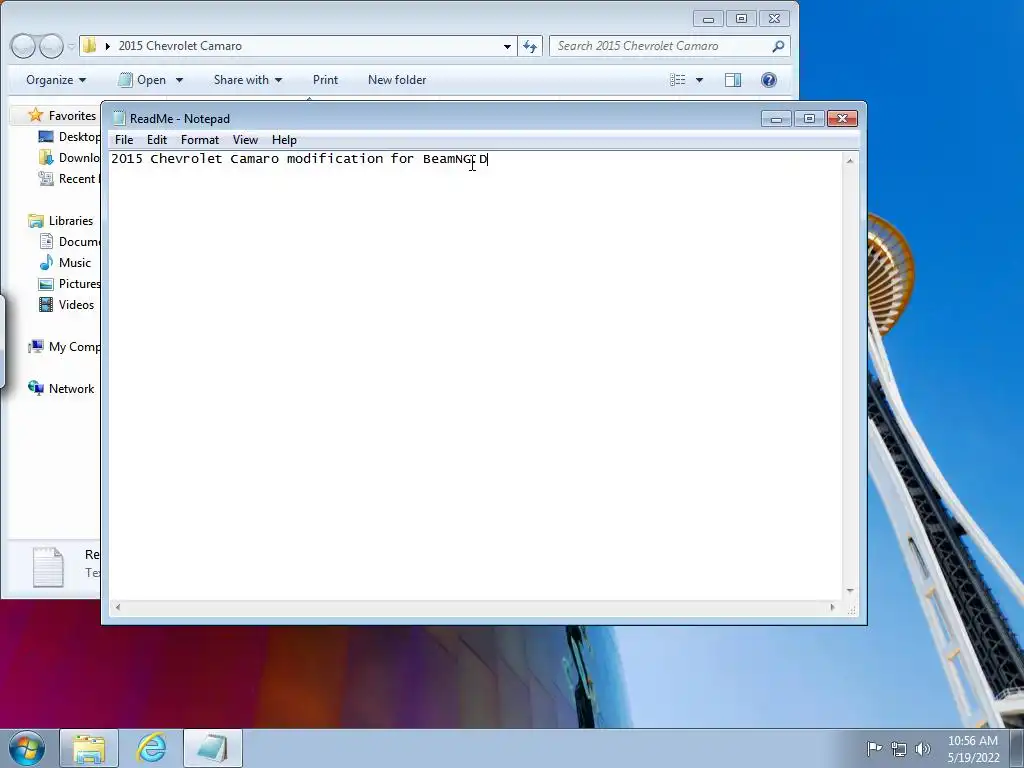This screenshot has width=1024, height=768.
Task: Click network icon in system tray
Action: (899, 748)
